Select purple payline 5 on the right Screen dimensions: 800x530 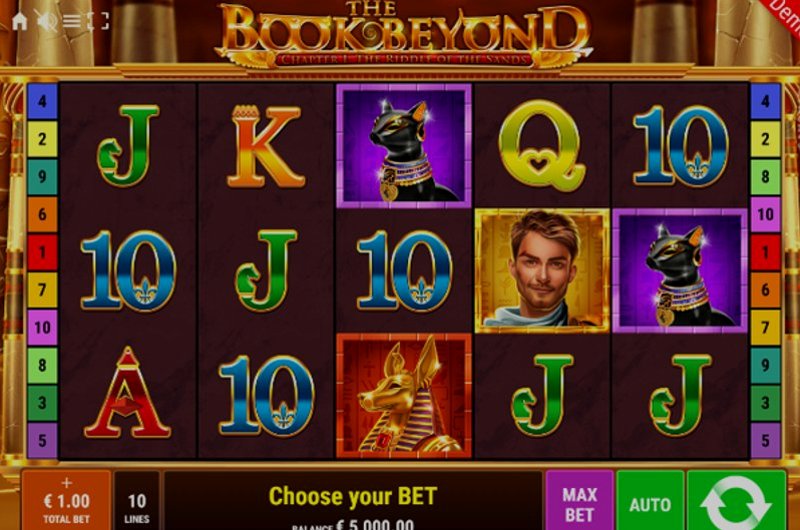[765, 440]
